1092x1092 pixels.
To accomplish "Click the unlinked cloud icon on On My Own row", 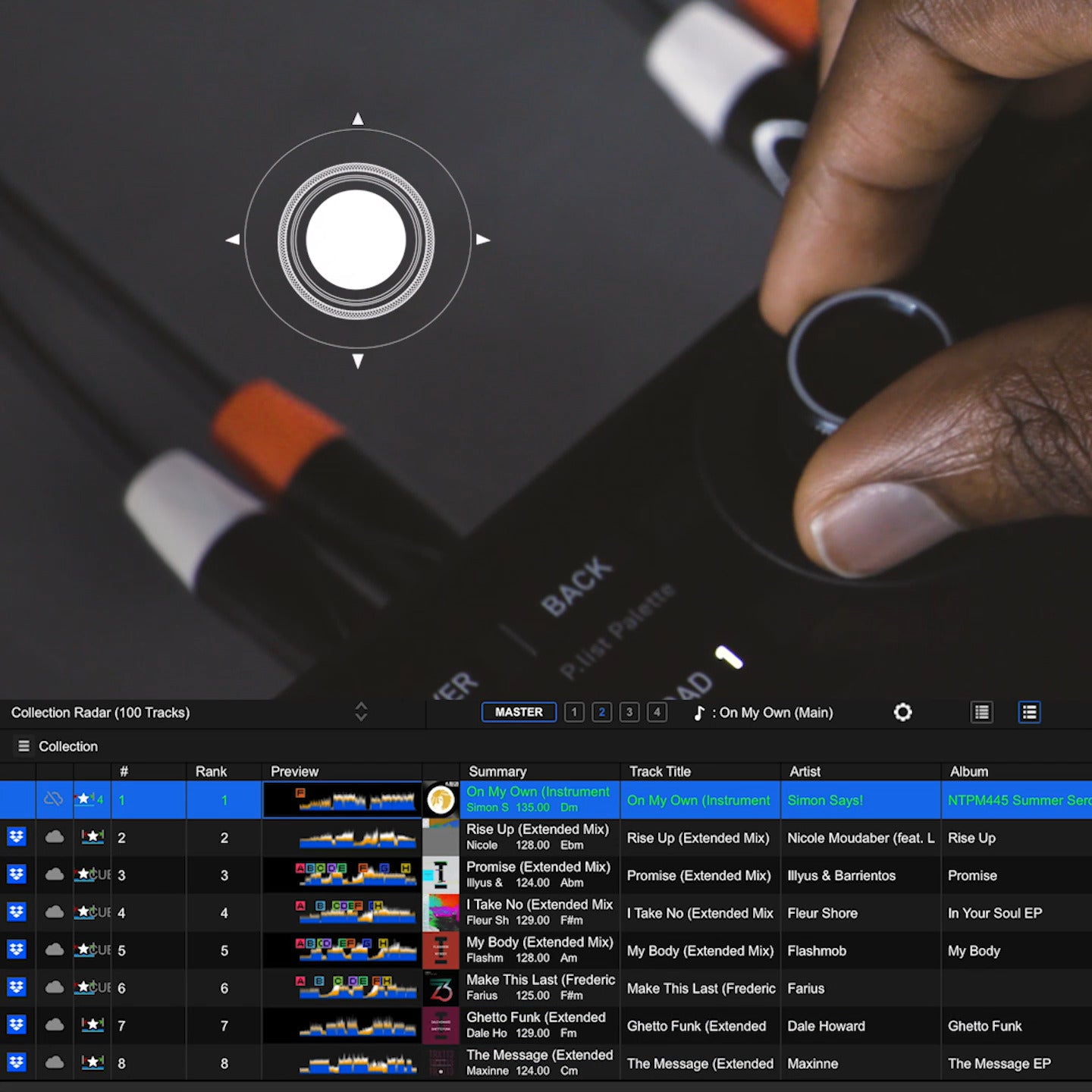I will [x=54, y=799].
